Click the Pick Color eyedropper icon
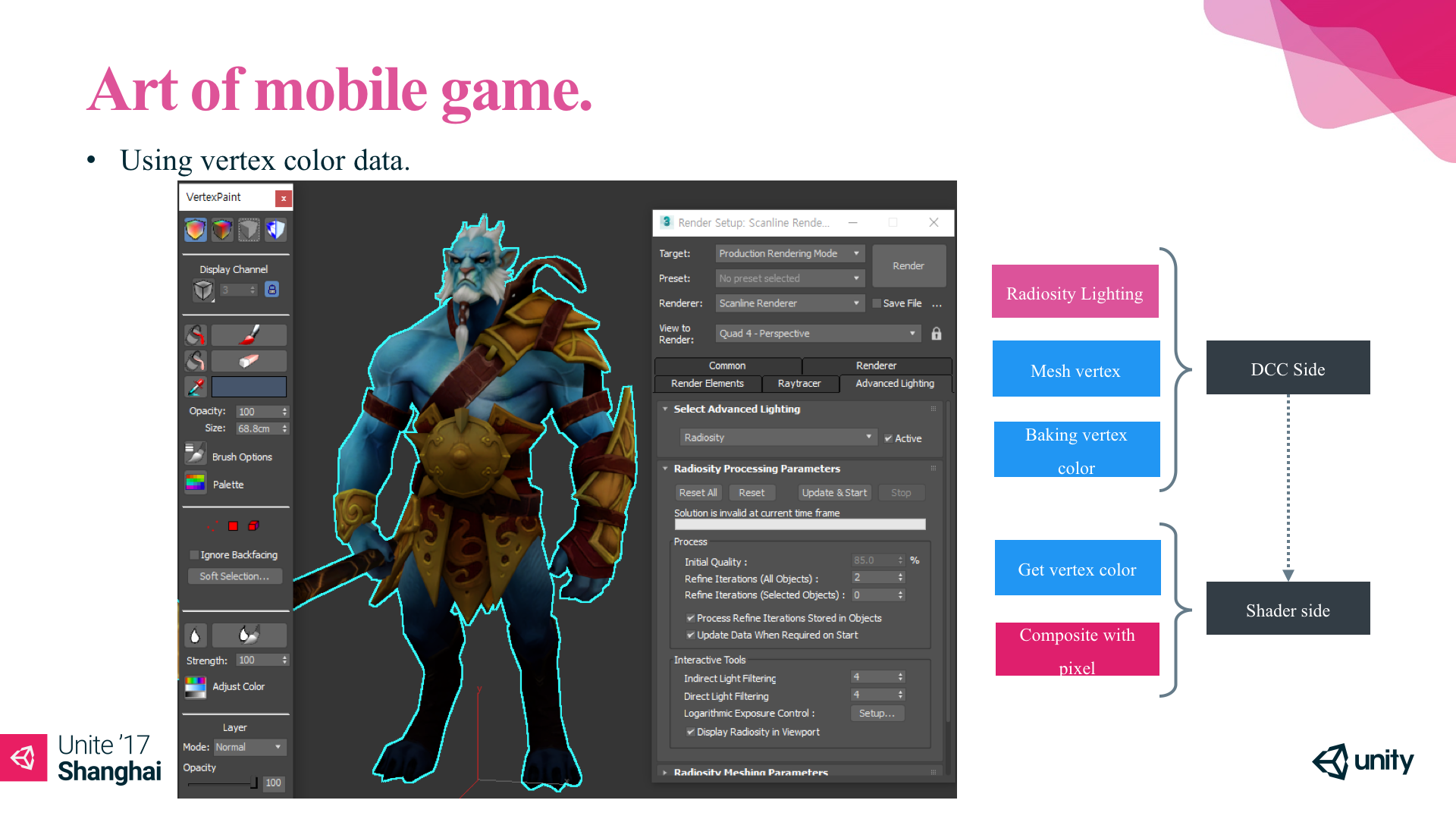 tap(196, 387)
